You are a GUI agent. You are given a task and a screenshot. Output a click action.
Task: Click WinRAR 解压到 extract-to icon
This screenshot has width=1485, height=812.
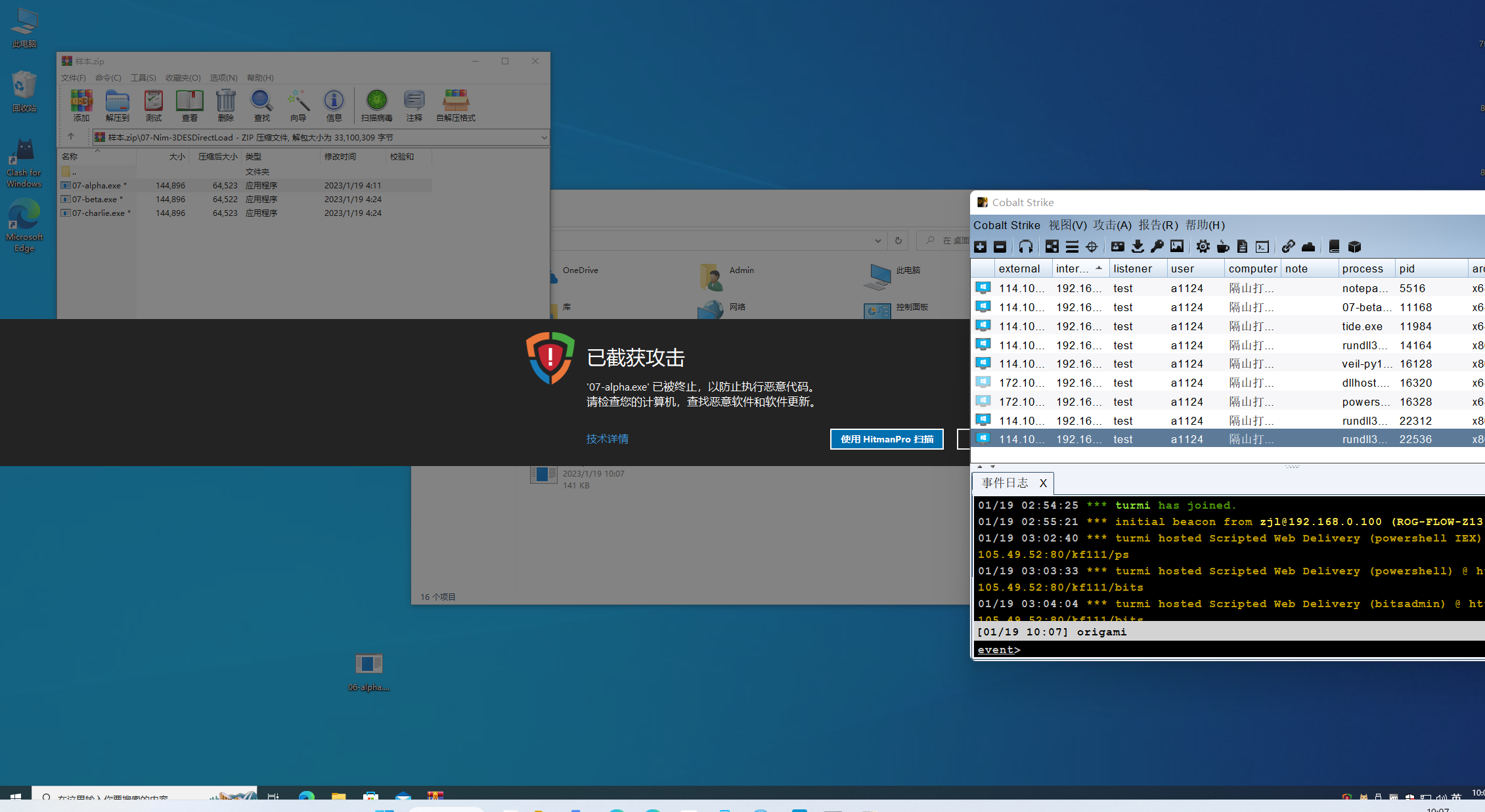[x=118, y=106]
